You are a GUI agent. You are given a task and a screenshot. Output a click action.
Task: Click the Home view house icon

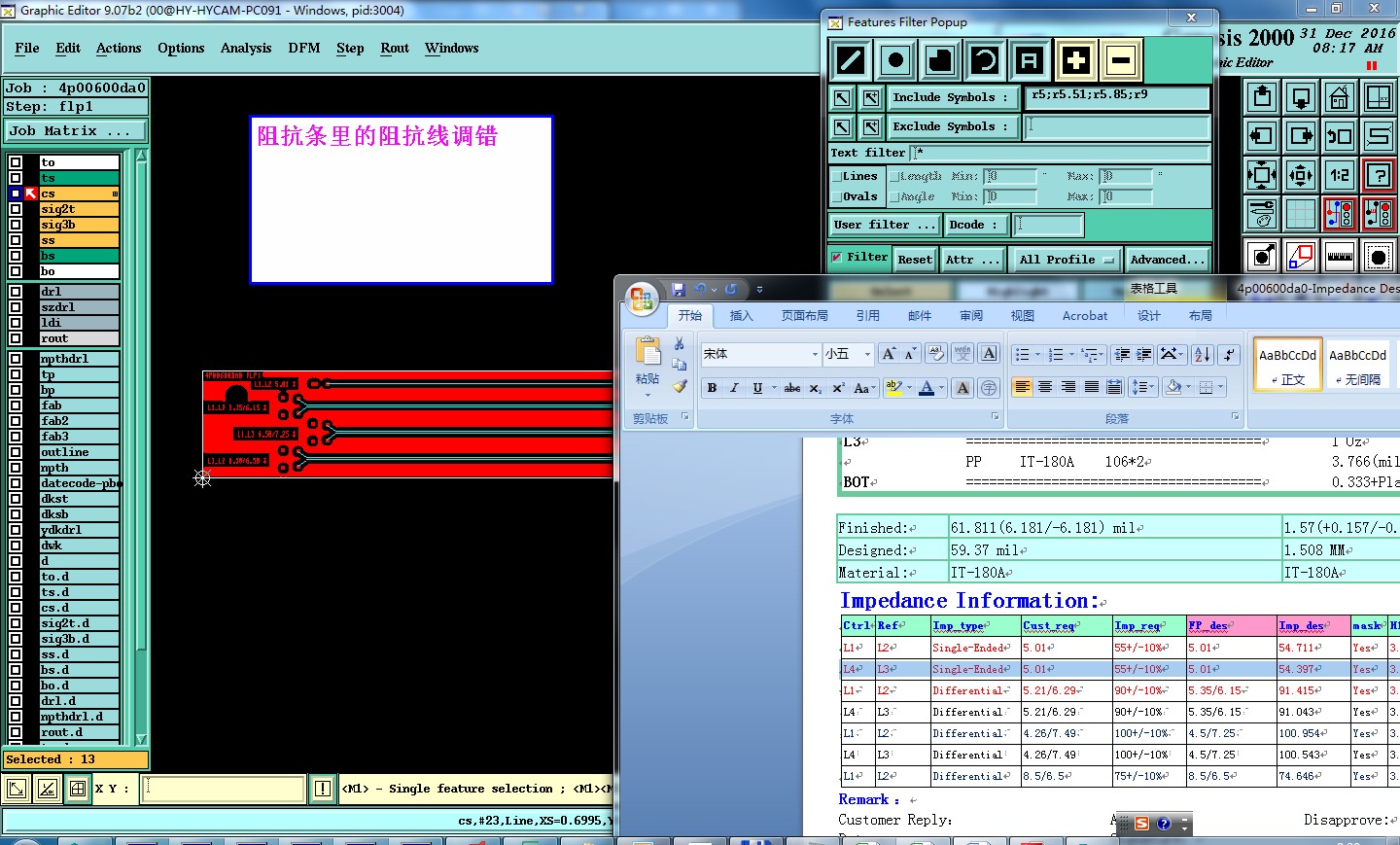[x=1340, y=97]
